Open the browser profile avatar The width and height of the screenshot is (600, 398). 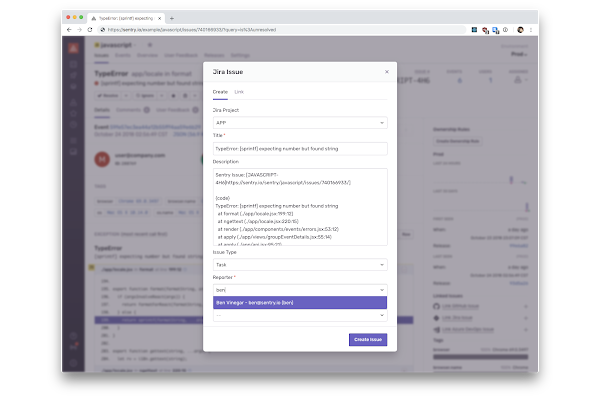click(x=520, y=29)
